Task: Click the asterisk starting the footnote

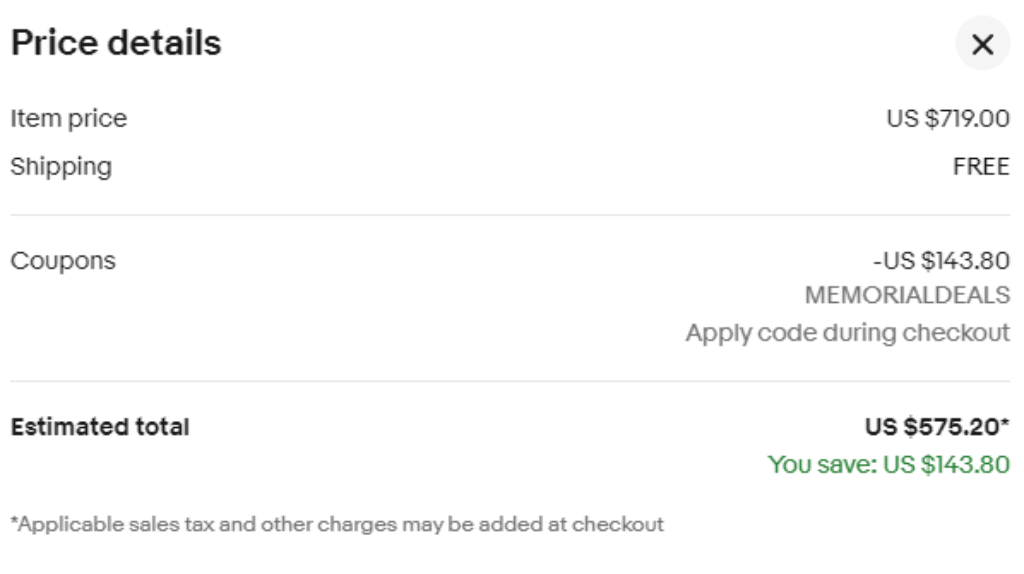Action: click(14, 521)
